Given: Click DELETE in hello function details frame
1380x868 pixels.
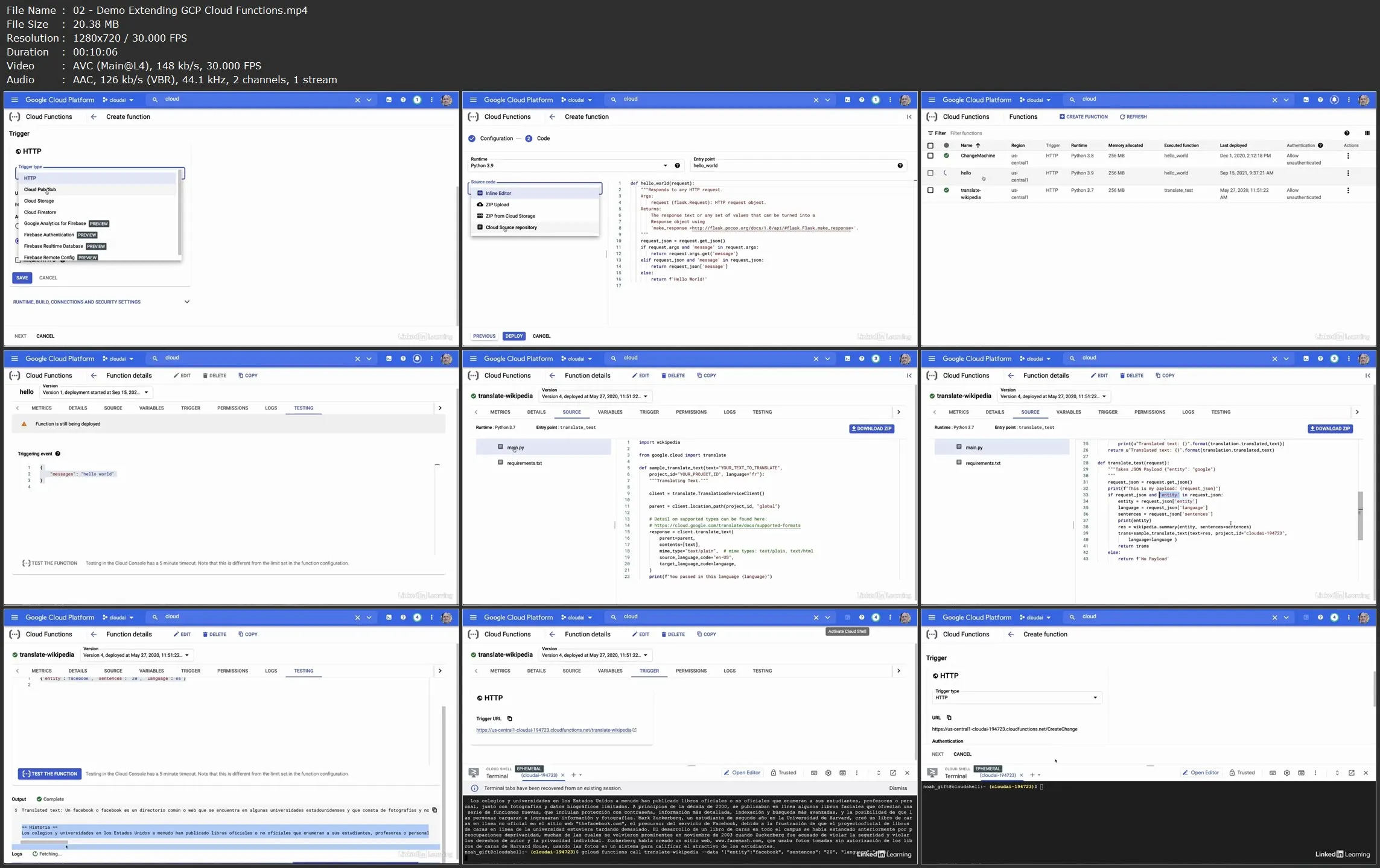Looking at the screenshot, I should [215, 376].
